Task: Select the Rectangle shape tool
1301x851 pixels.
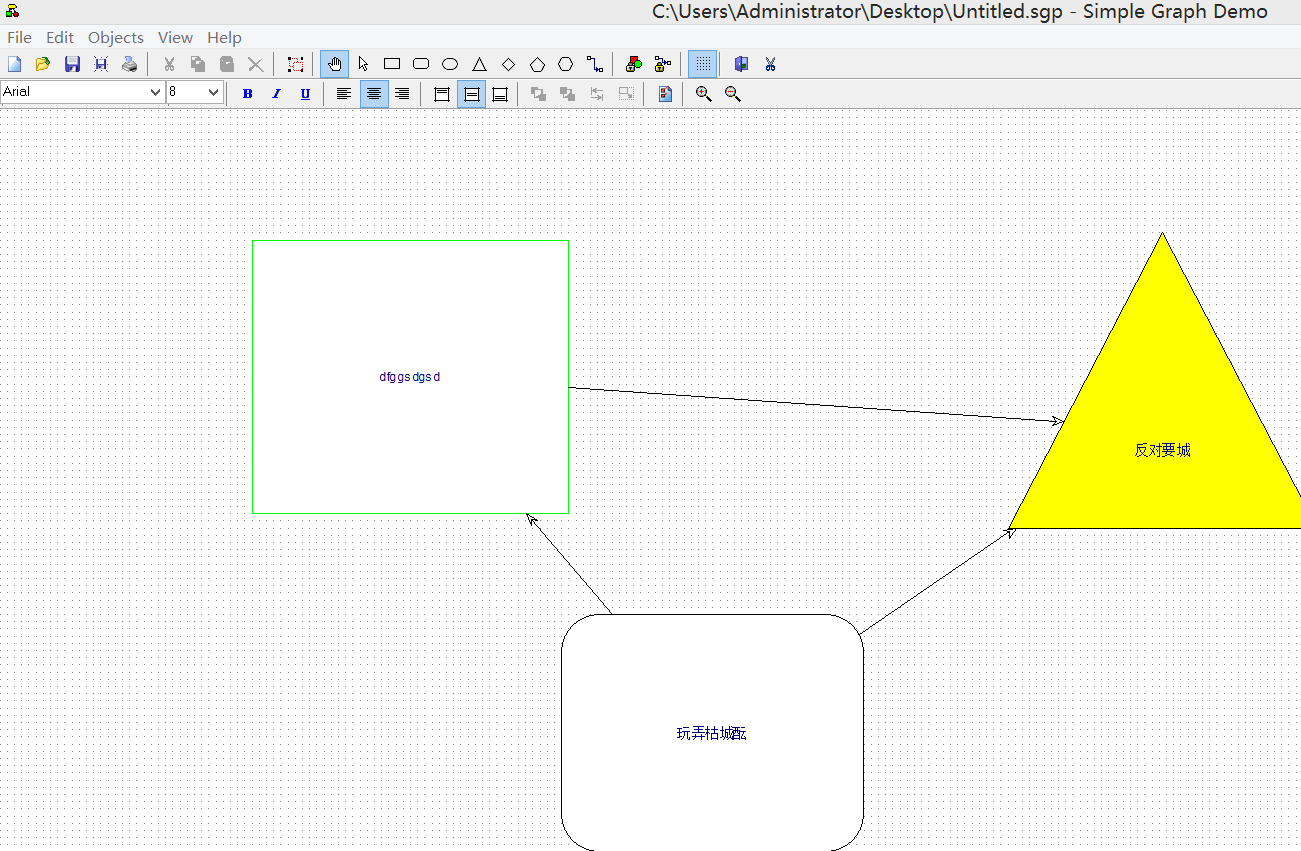Action: coord(391,63)
